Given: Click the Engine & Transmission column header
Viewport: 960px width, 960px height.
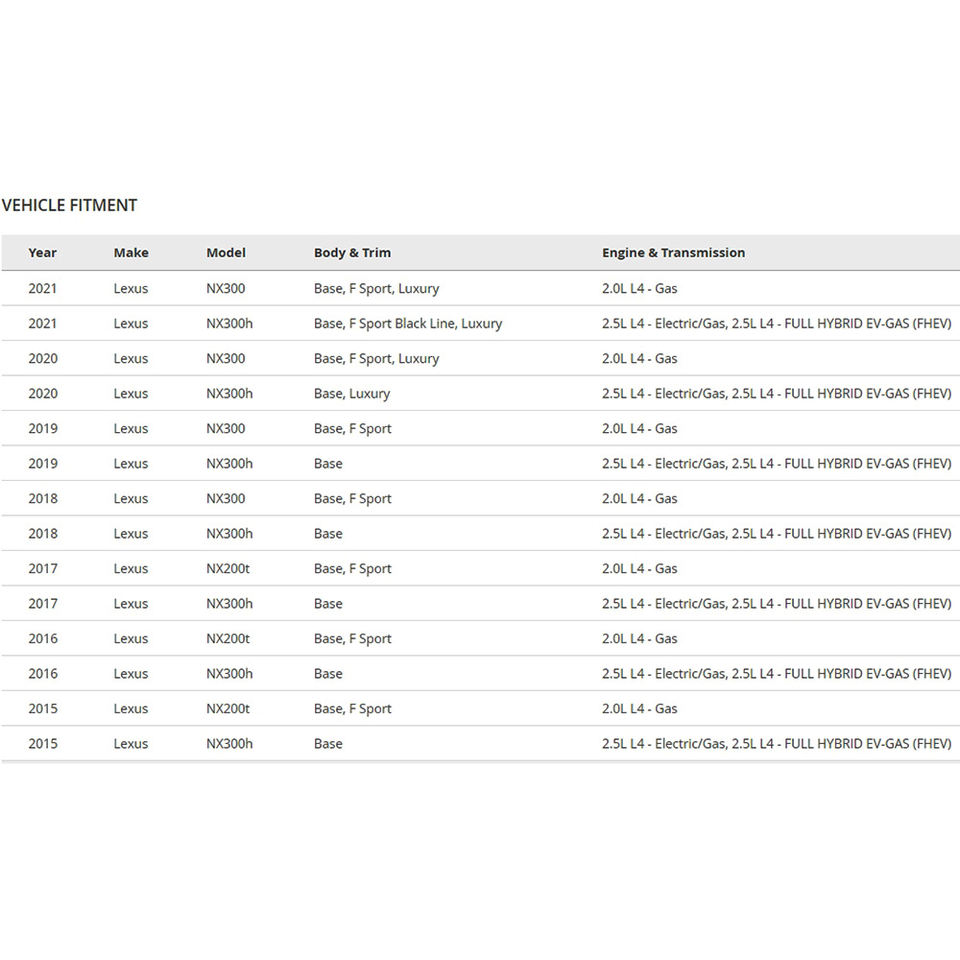Looking at the screenshot, I should click(x=673, y=253).
